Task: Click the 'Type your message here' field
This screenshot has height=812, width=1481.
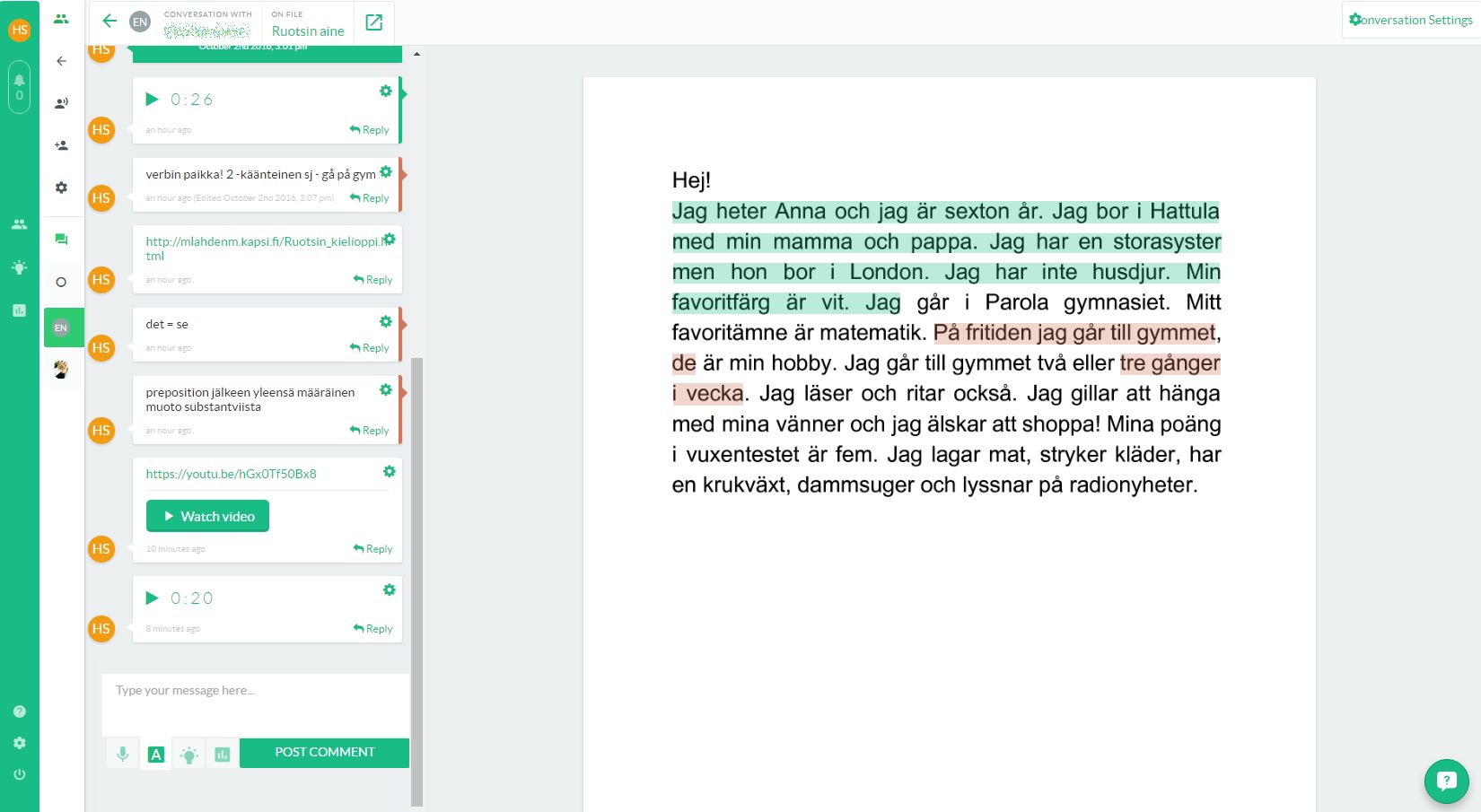Action: click(x=256, y=703)
